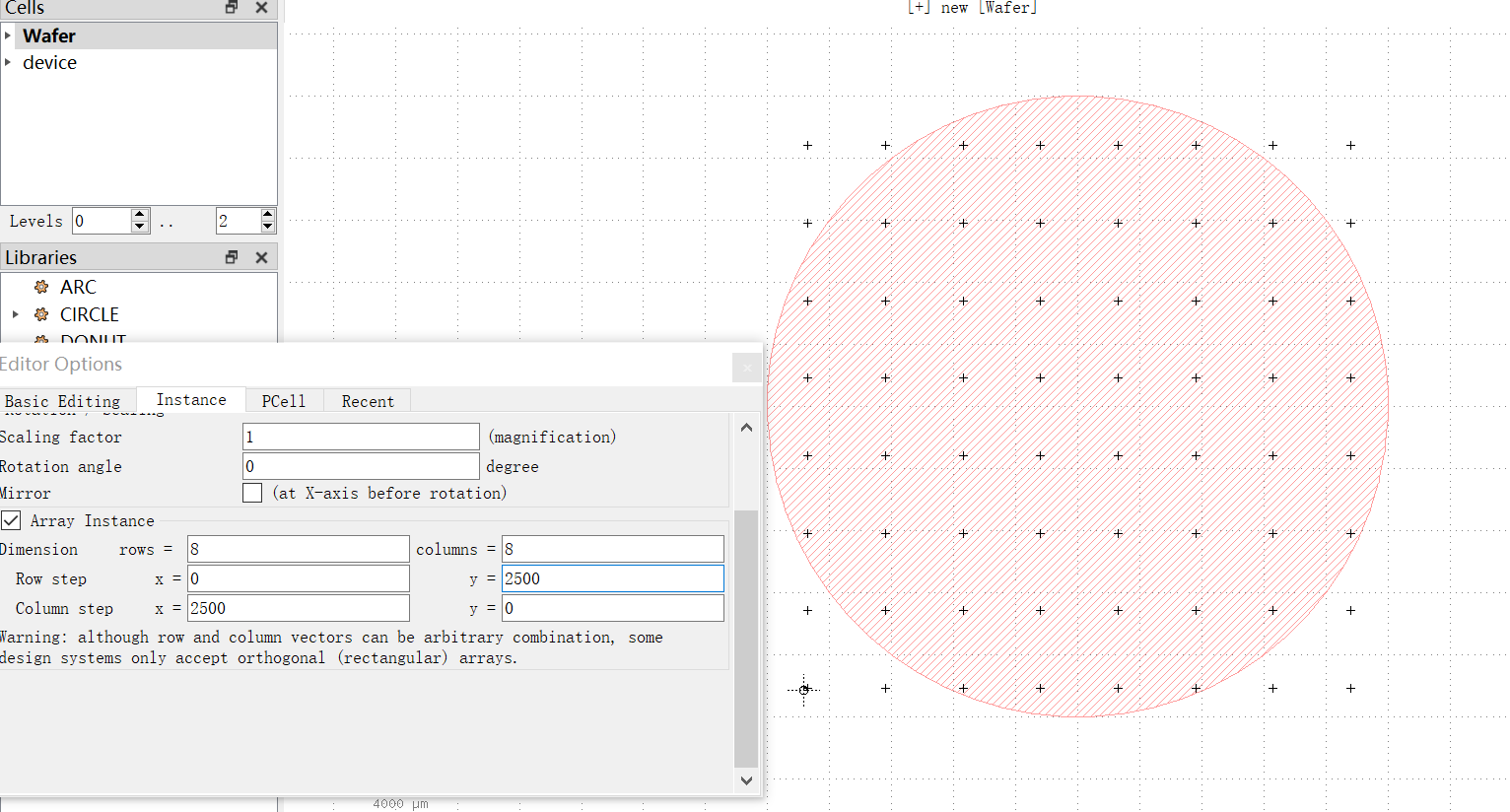The image size is (1510, 812).
Task: Switch to the Recent tab
Action: (368, 400)
